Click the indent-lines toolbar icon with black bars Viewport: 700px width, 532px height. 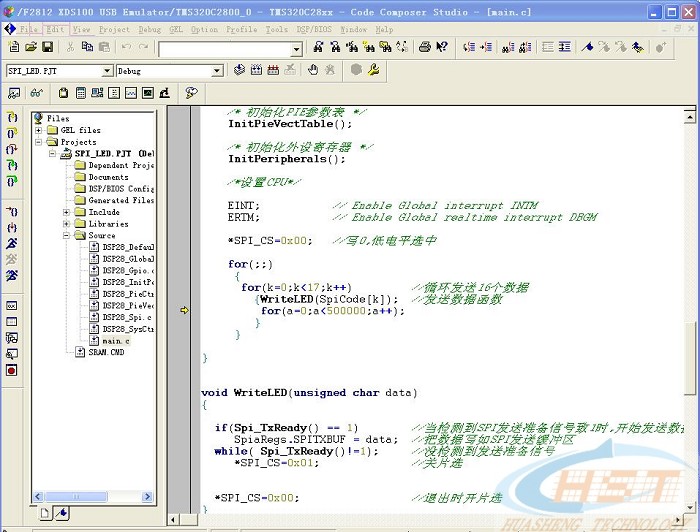click(564, 46)
